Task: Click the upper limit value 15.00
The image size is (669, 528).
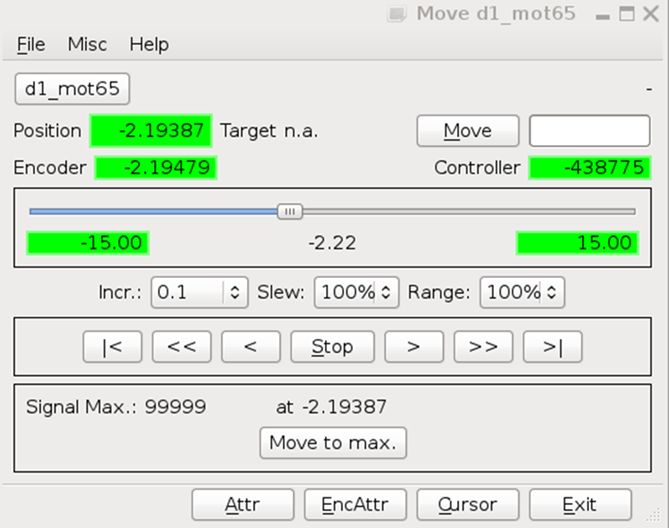Action: click(577, 243)
